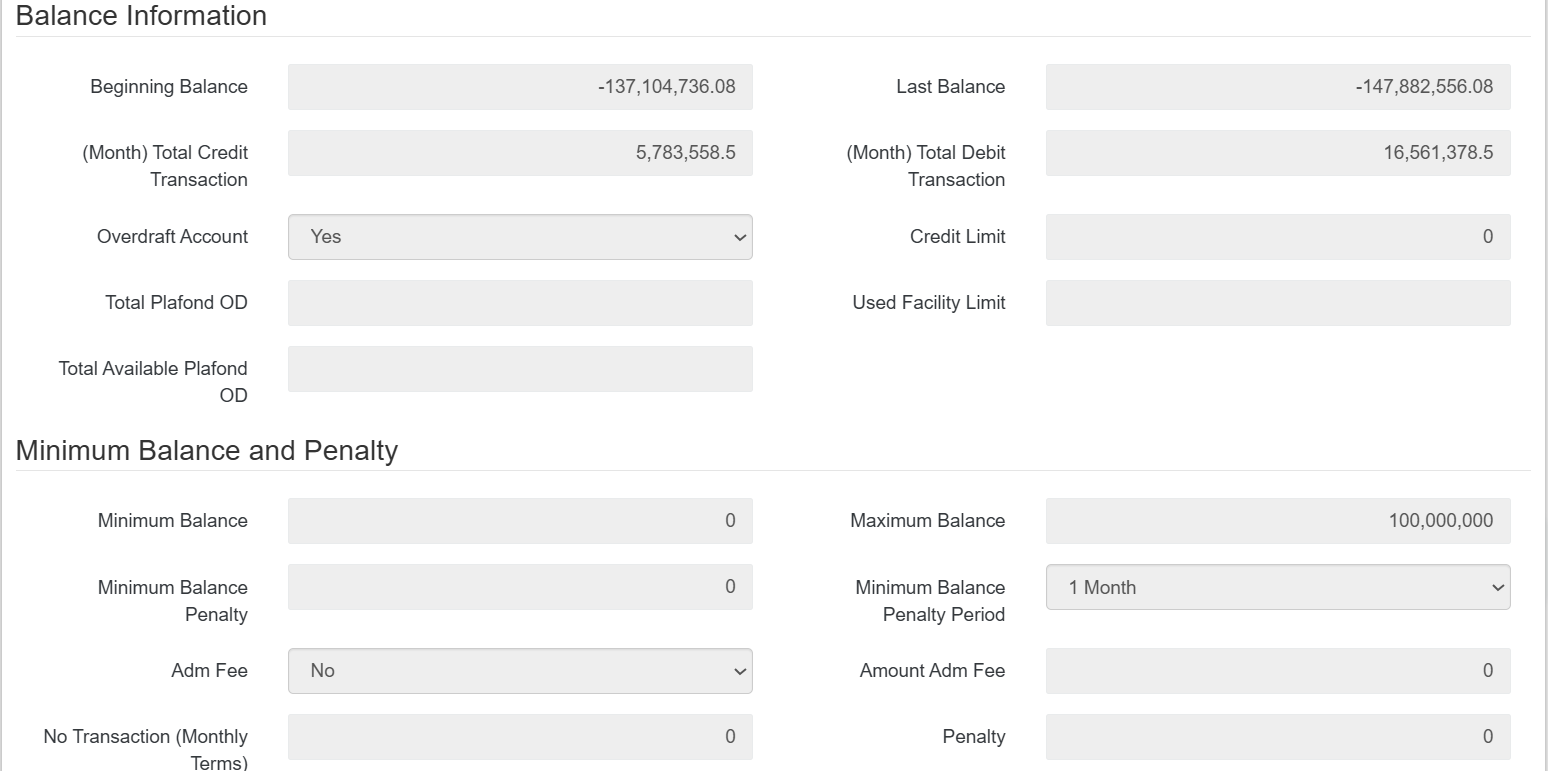Viewport: 1548px width, 771px height.
Task: Select the Total Debit Transaction field
Action: pyautogui.click(x=1277, y=153)
